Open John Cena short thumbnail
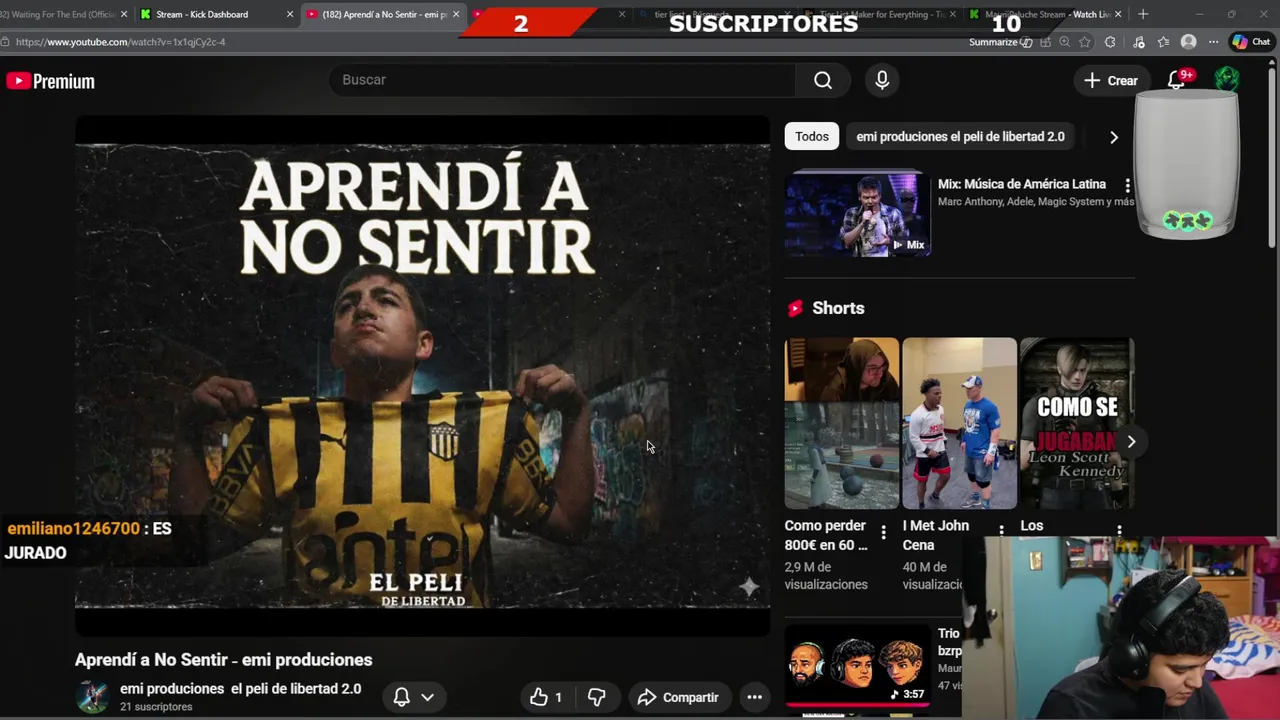Screen dimensions: 1280x720 [x=959, y=424]
